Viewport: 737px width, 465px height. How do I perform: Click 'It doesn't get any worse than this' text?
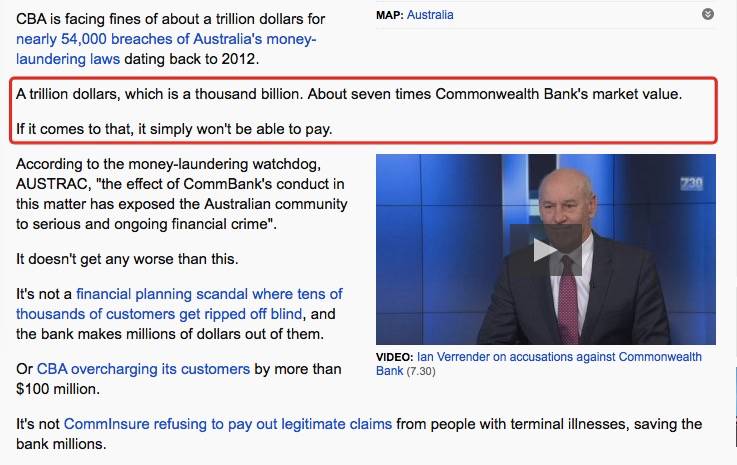click(x=127, y=259)
